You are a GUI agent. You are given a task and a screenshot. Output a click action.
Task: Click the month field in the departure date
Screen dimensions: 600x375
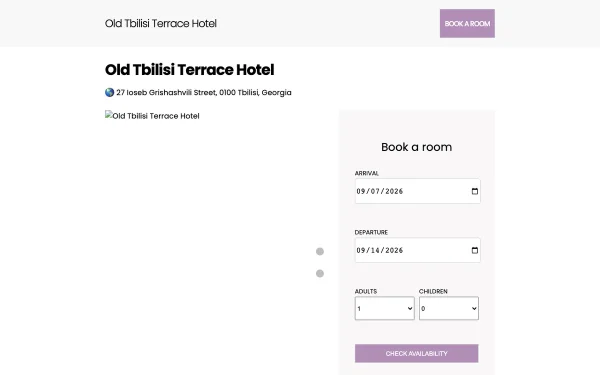pyautogui.click(x=361, y=250)
